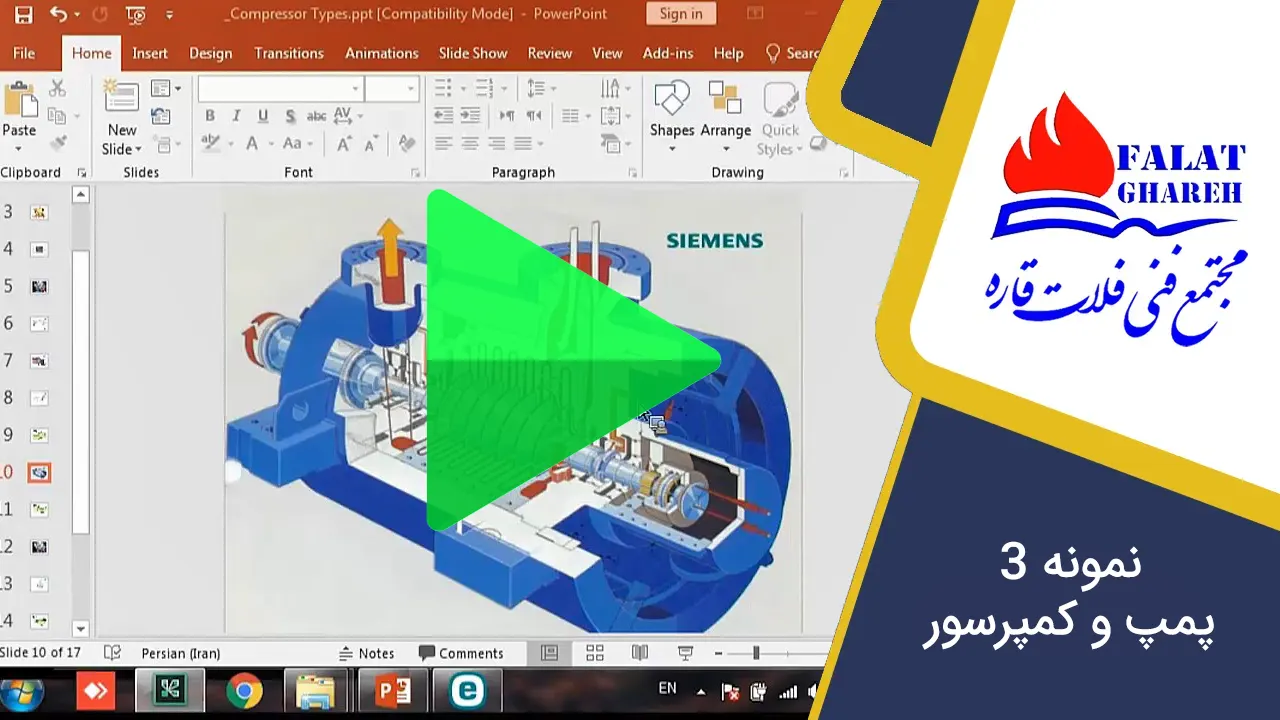Click Persian (Iran) language in status bar
This screenshot has width=1280, height=720.
coord(181,653)
